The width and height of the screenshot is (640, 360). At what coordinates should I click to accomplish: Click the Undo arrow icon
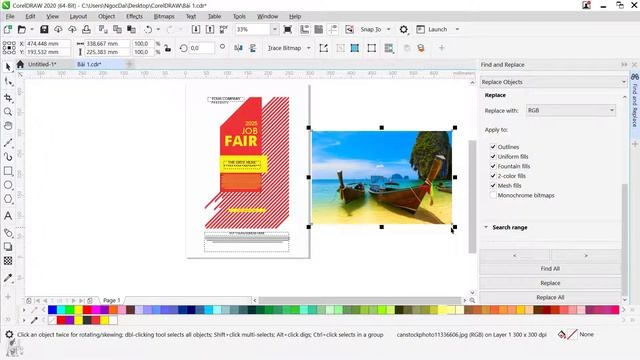pyautogui.click(x=148, y=29)
